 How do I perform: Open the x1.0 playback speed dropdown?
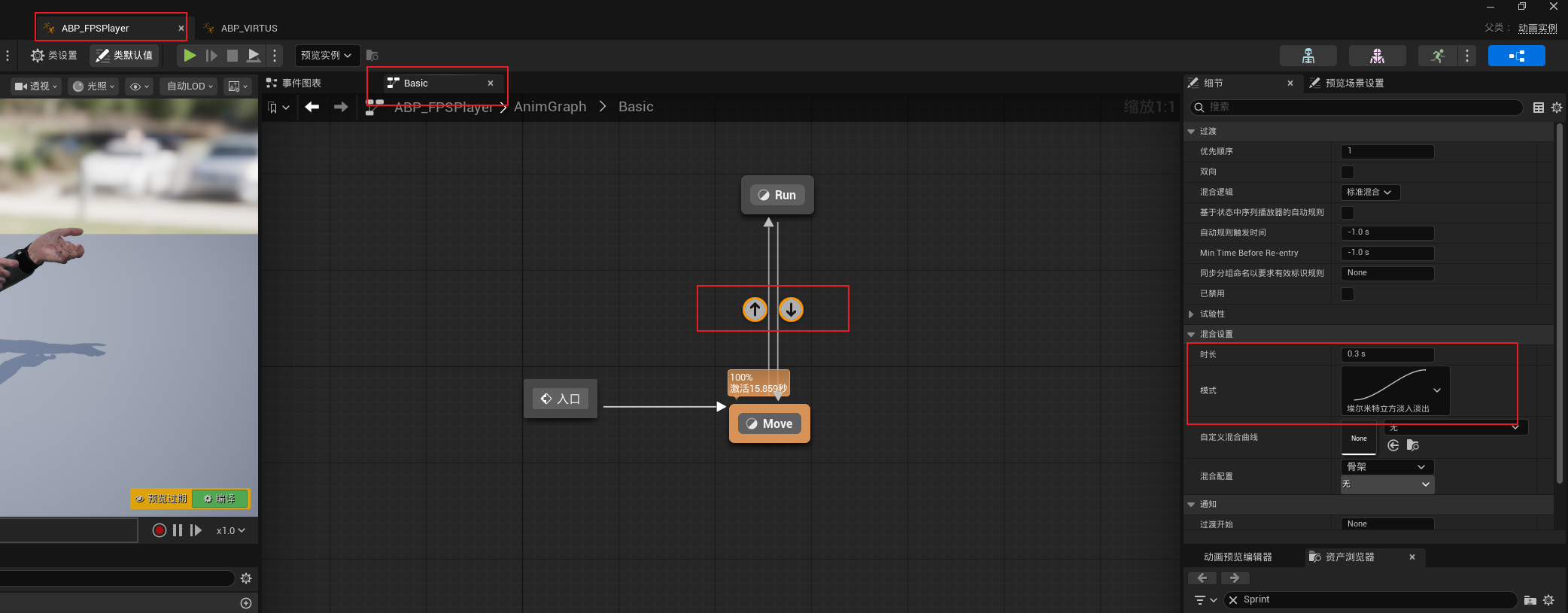[231, 530]
